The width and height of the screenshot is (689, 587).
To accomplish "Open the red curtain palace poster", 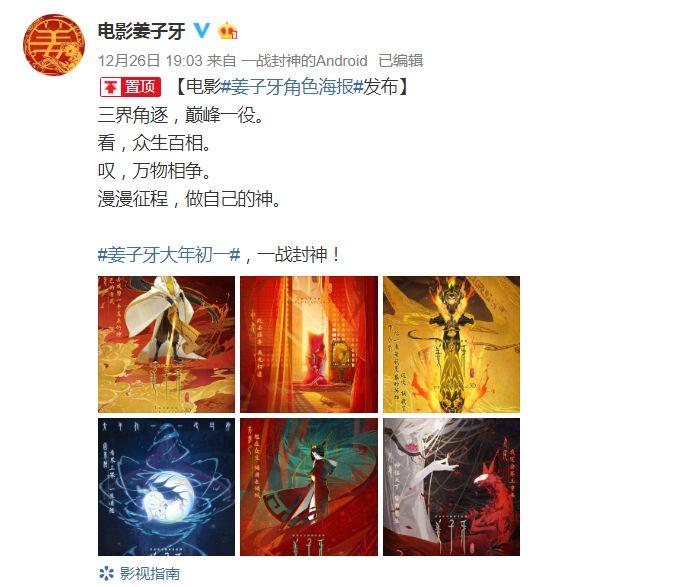I will (309, 344).
